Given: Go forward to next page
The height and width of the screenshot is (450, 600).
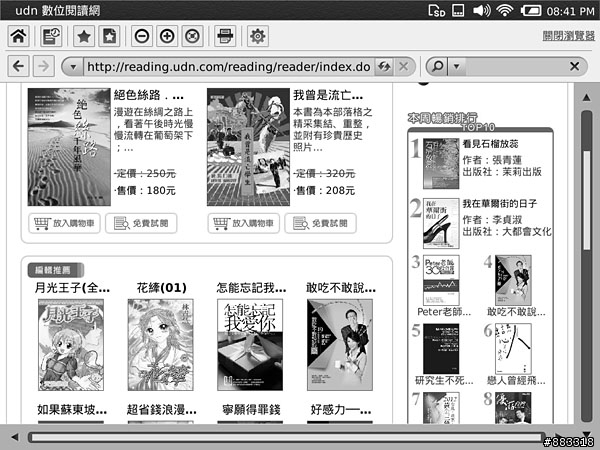Looking at the screenshot, I should pyautogui.click(x=44, y=66).
